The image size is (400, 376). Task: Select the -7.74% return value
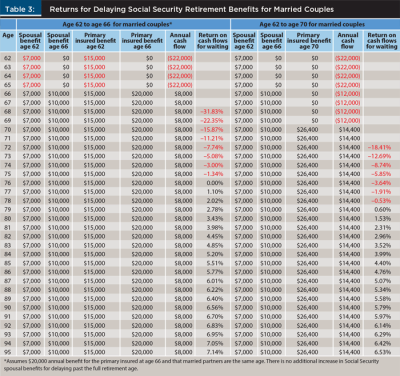click(213, 147)
